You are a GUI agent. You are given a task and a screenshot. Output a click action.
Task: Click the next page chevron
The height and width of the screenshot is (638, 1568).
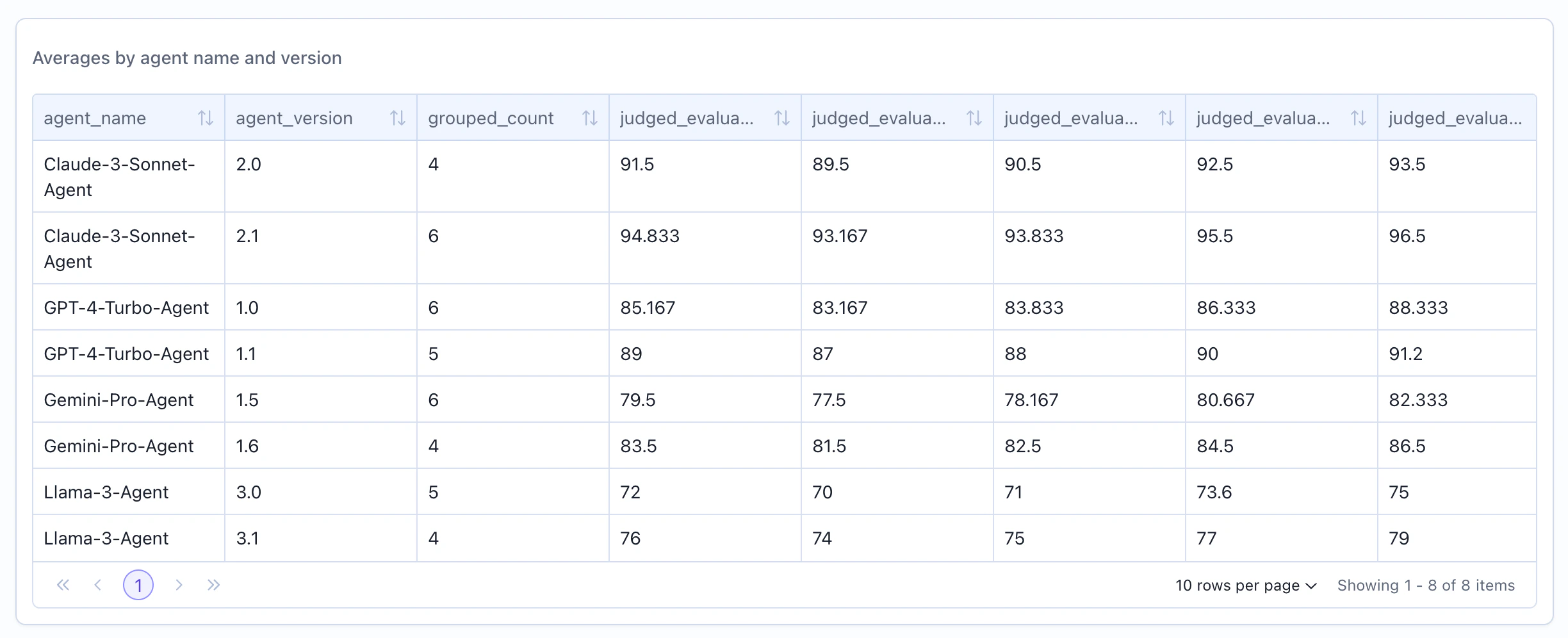click(x=179, y=585)
